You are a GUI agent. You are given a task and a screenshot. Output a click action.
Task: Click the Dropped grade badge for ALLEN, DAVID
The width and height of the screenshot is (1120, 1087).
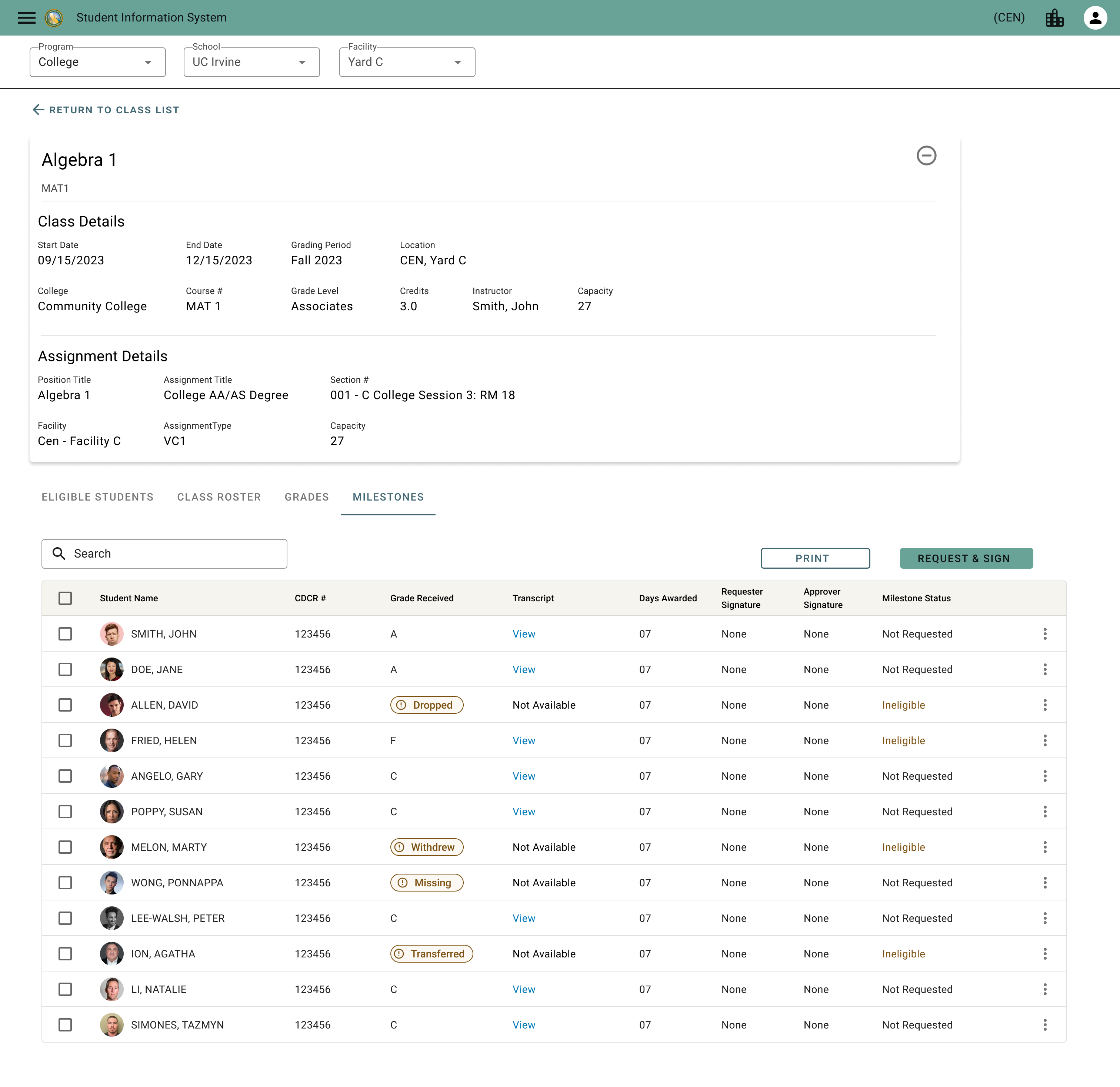click(426, 704)
